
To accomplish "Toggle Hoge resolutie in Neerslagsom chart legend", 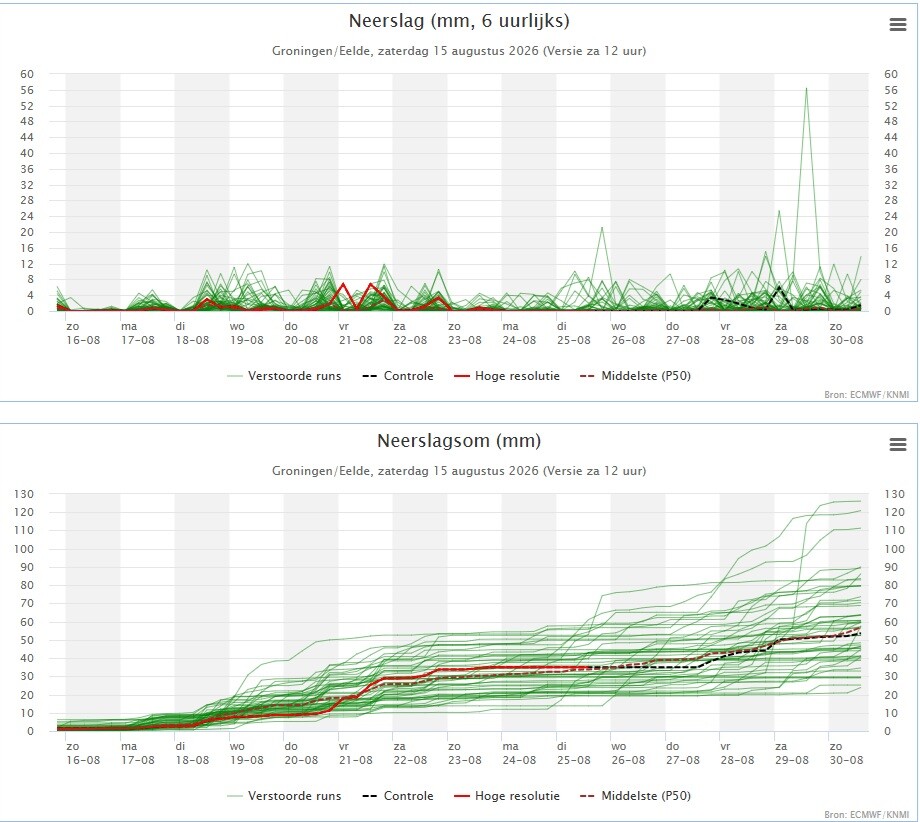I will coord(507,796).
